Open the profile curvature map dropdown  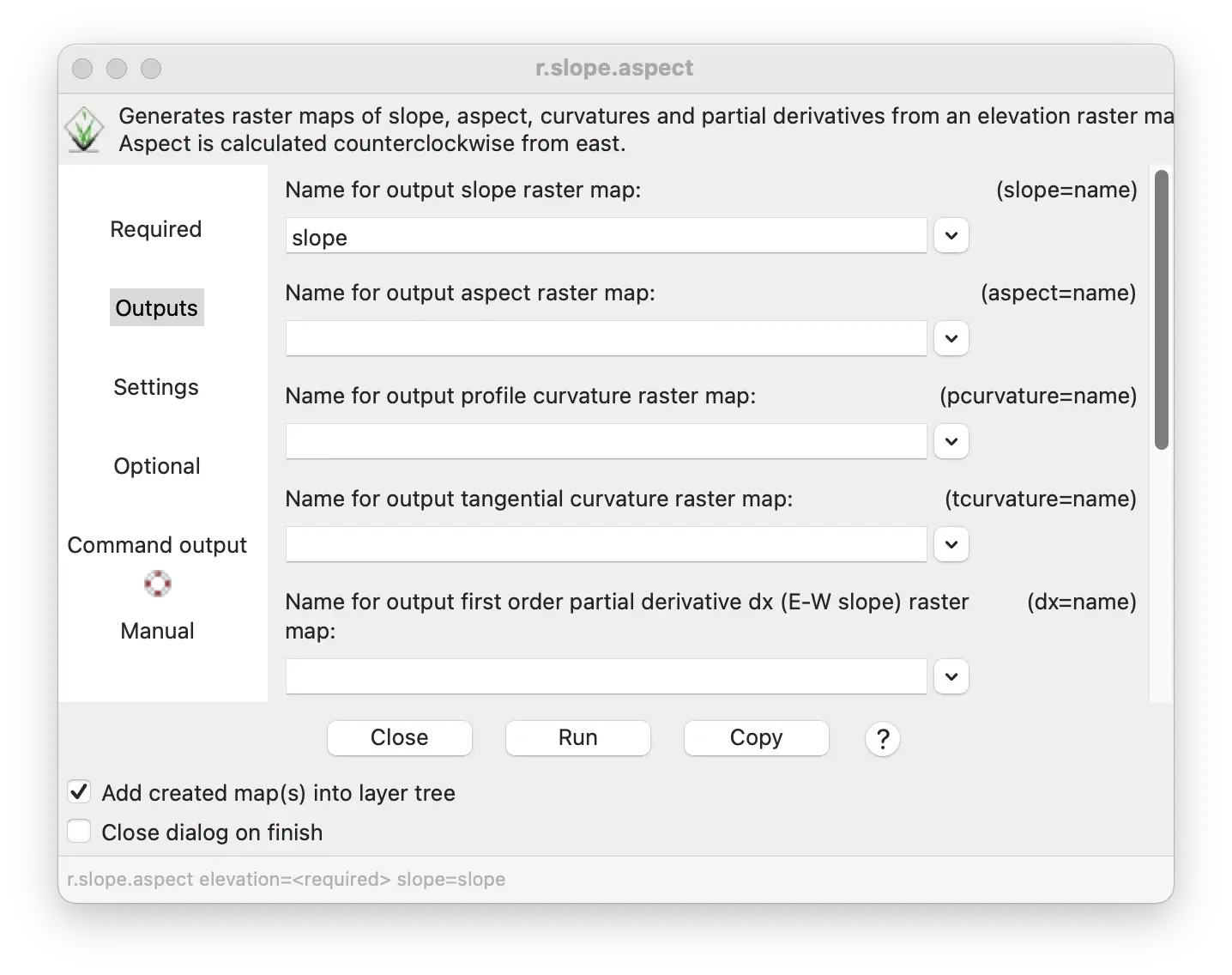(x=951, y=442)
